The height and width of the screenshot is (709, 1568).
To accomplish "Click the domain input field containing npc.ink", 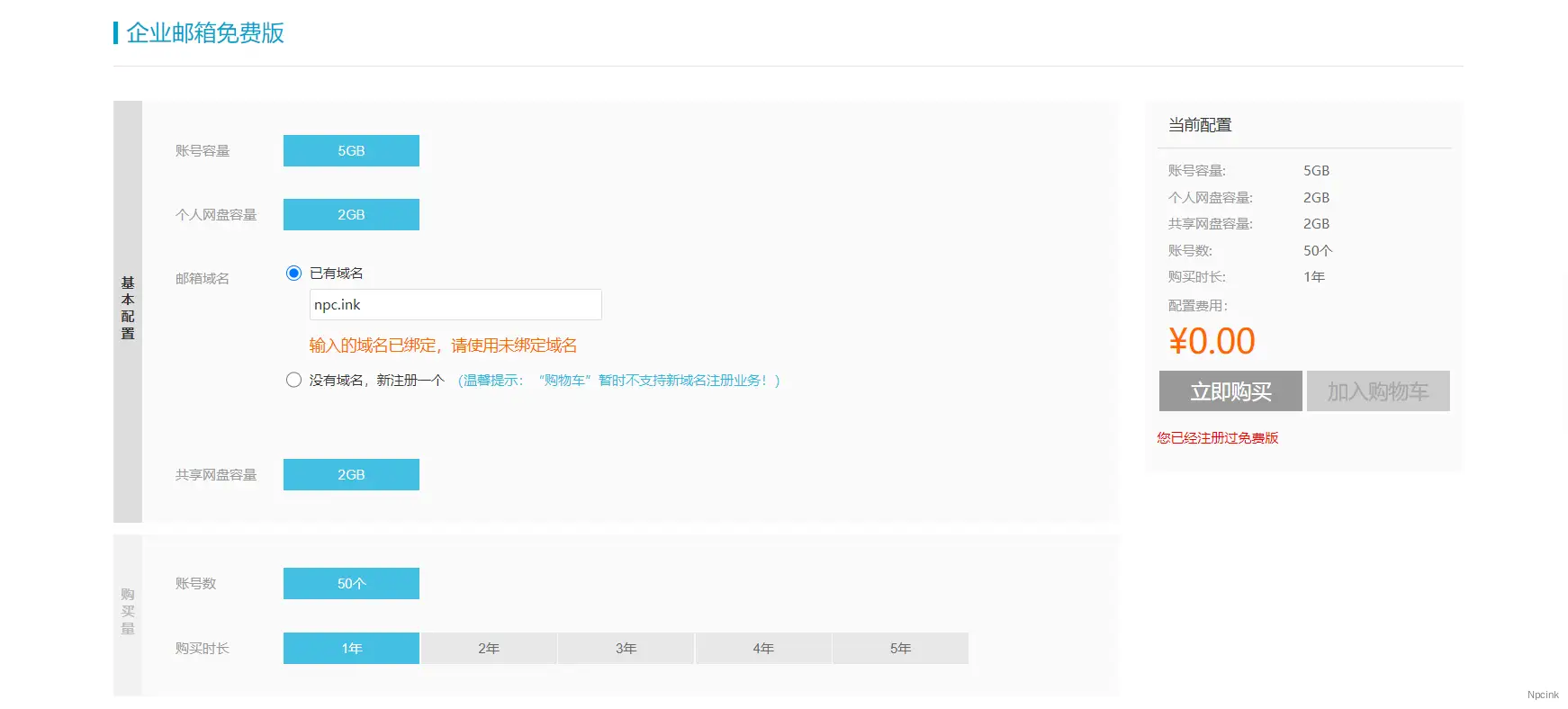I will click(455, 304).
